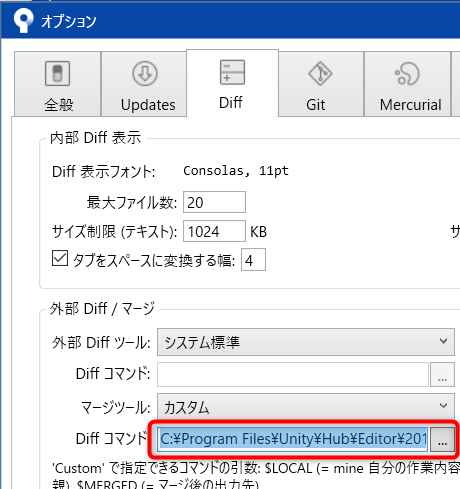Open the 外部 Diff ツール dropdown
The height and width of the screenshot is (489, 460).
pos(306,342)
